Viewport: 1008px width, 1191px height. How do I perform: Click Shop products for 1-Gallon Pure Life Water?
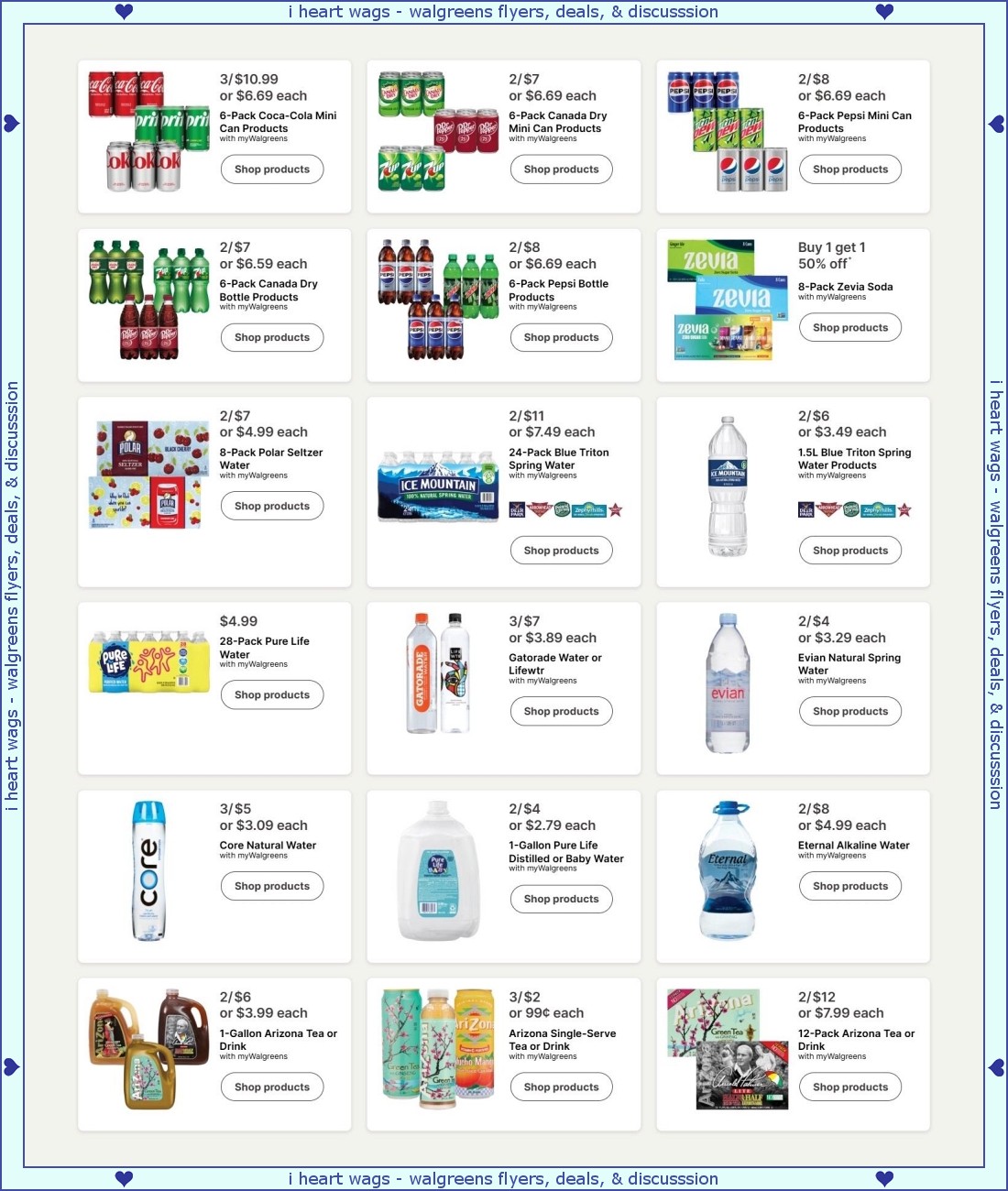[x=561, y=899]
